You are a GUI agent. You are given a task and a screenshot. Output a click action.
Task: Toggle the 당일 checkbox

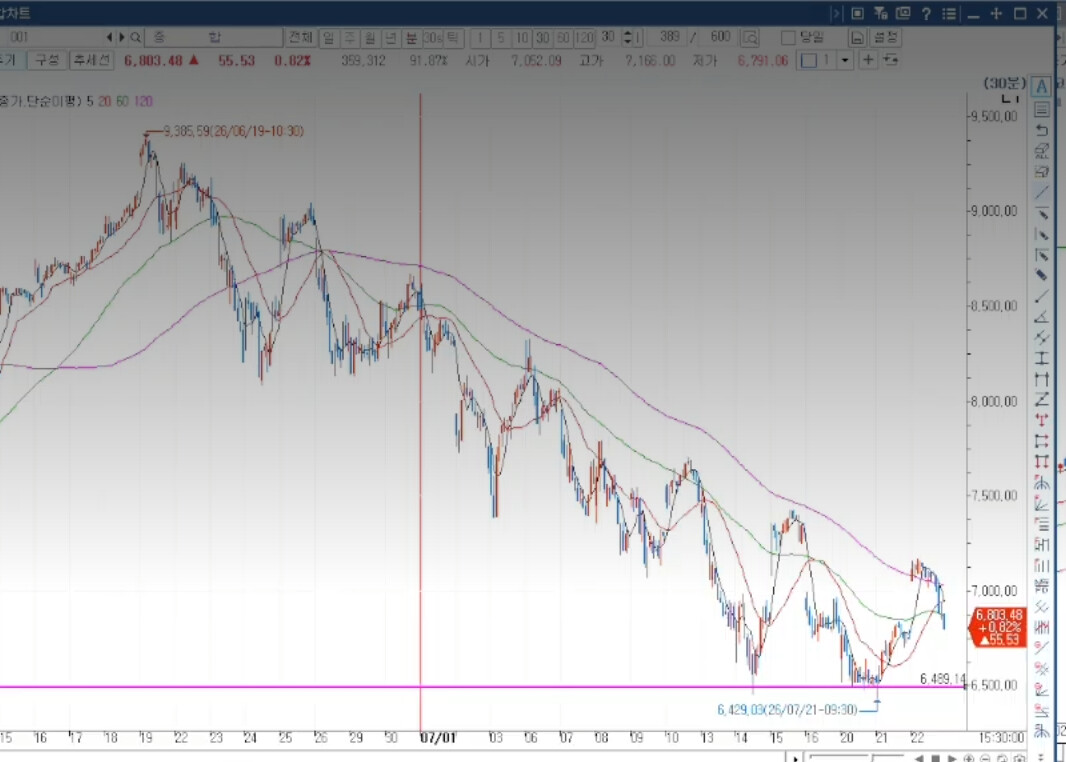788,37
